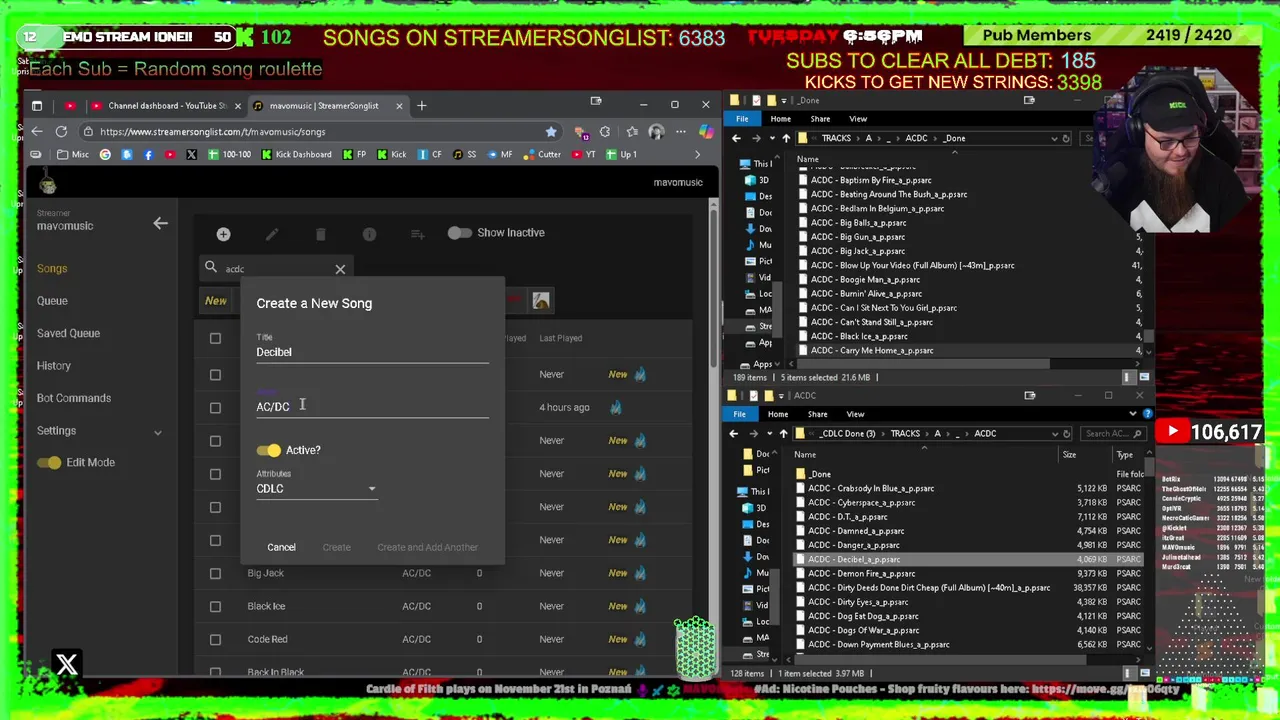Clear the acdc search with the X icon
Image resolution: width=1280 pixels, height=720 pixels.
[340, 269]
